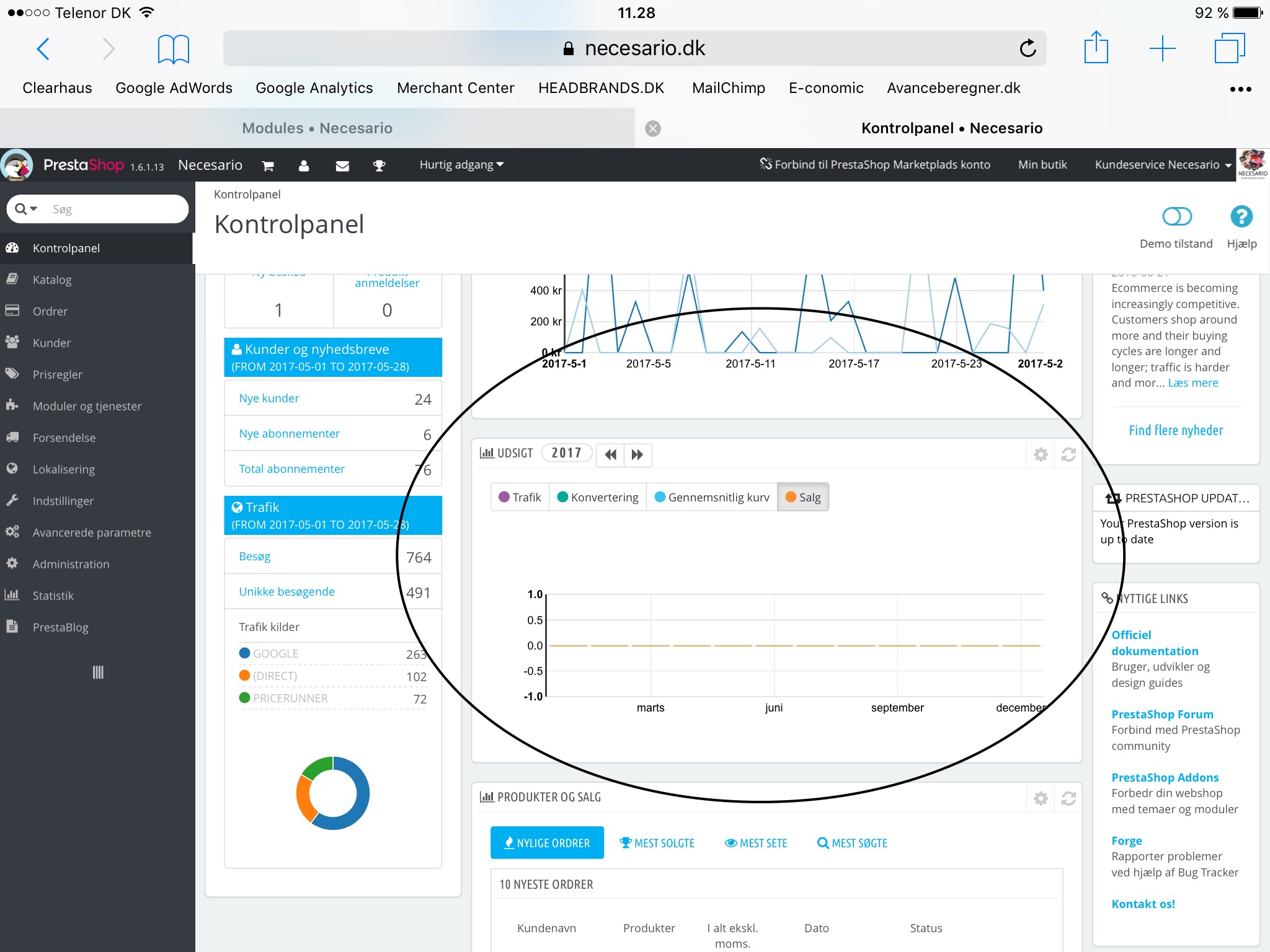Add a new Safari tab
The image size is (1270, 952).
pyautogui.click(x=1162, y=49)
